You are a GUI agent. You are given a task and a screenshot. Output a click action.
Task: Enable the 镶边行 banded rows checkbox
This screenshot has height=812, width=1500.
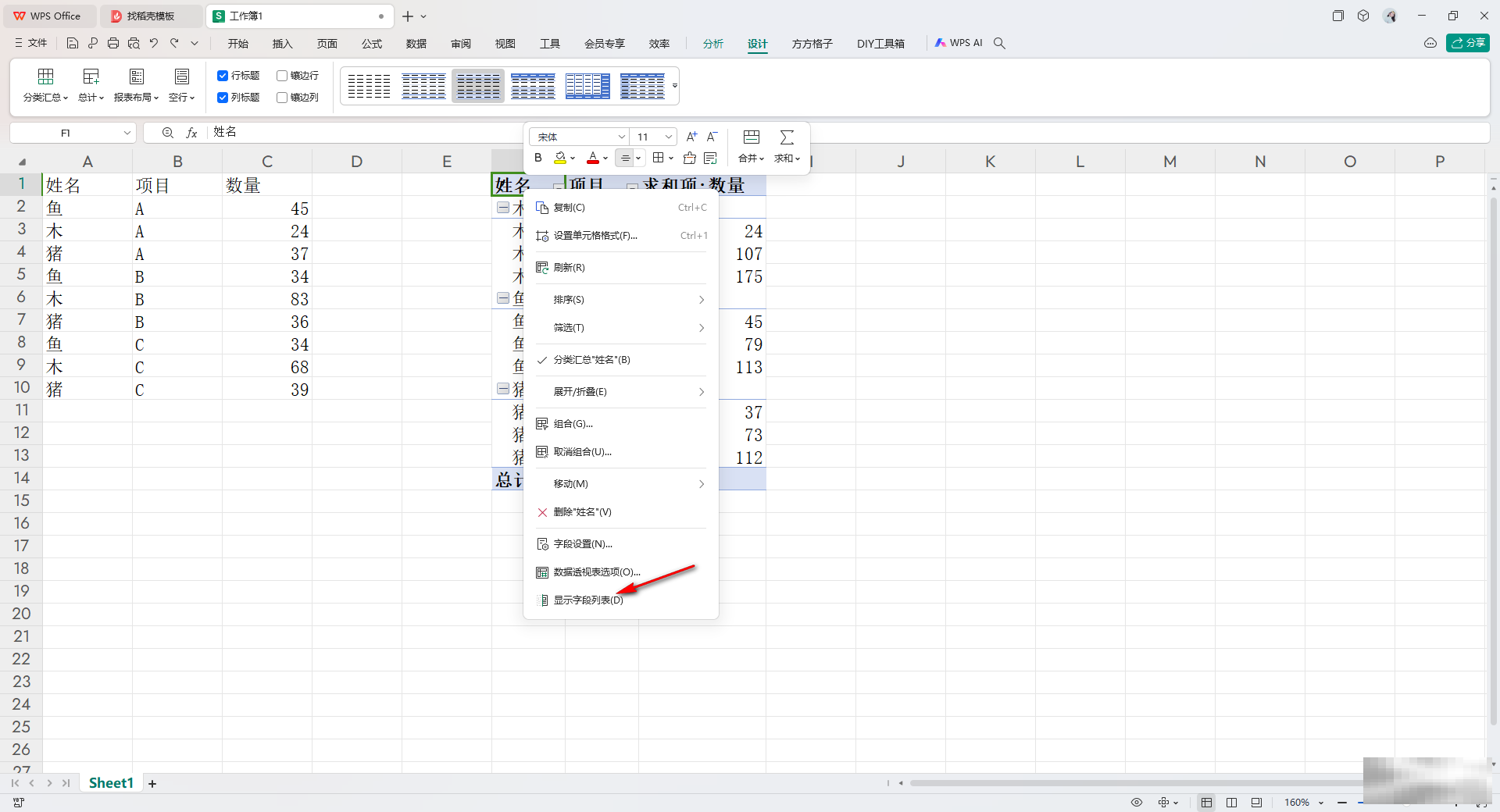click(x=282, y=76)
